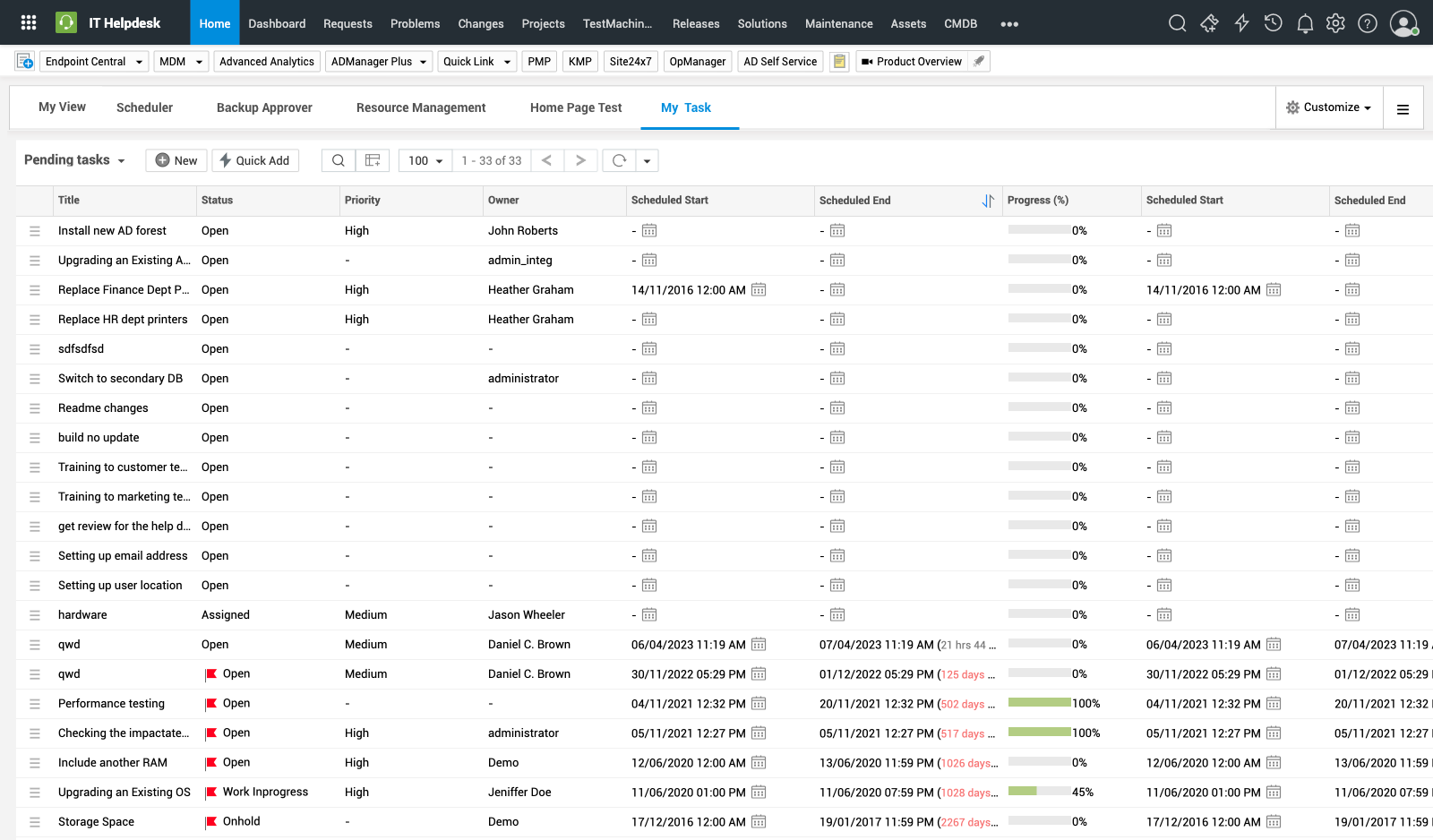Open the column chooser table icon
This screenshot has height=840, width=1433.
(x=373, y=160)
